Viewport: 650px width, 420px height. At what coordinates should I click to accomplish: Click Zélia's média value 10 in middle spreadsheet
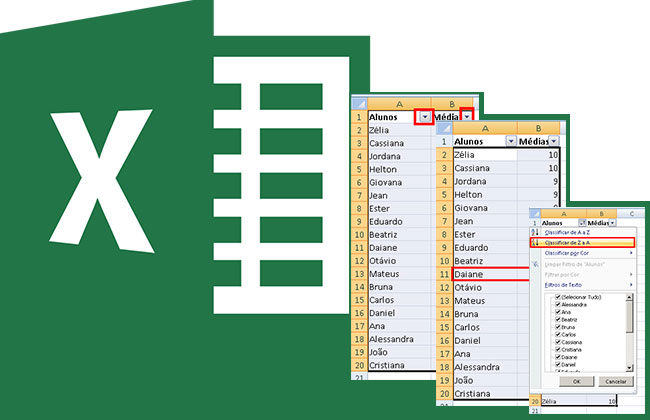(538, 155)
